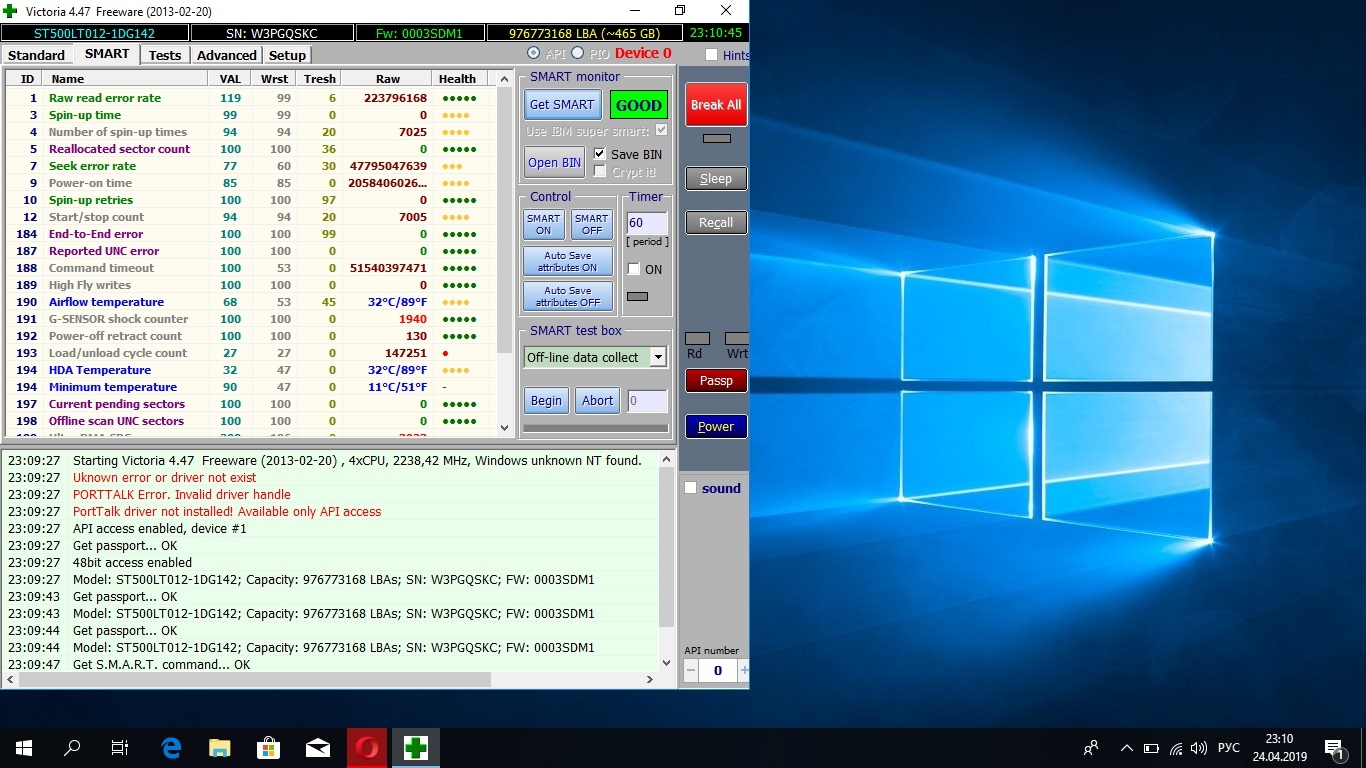The image size is (1366, 768).
Task: Click the Passp button
Action: [716, 381]
